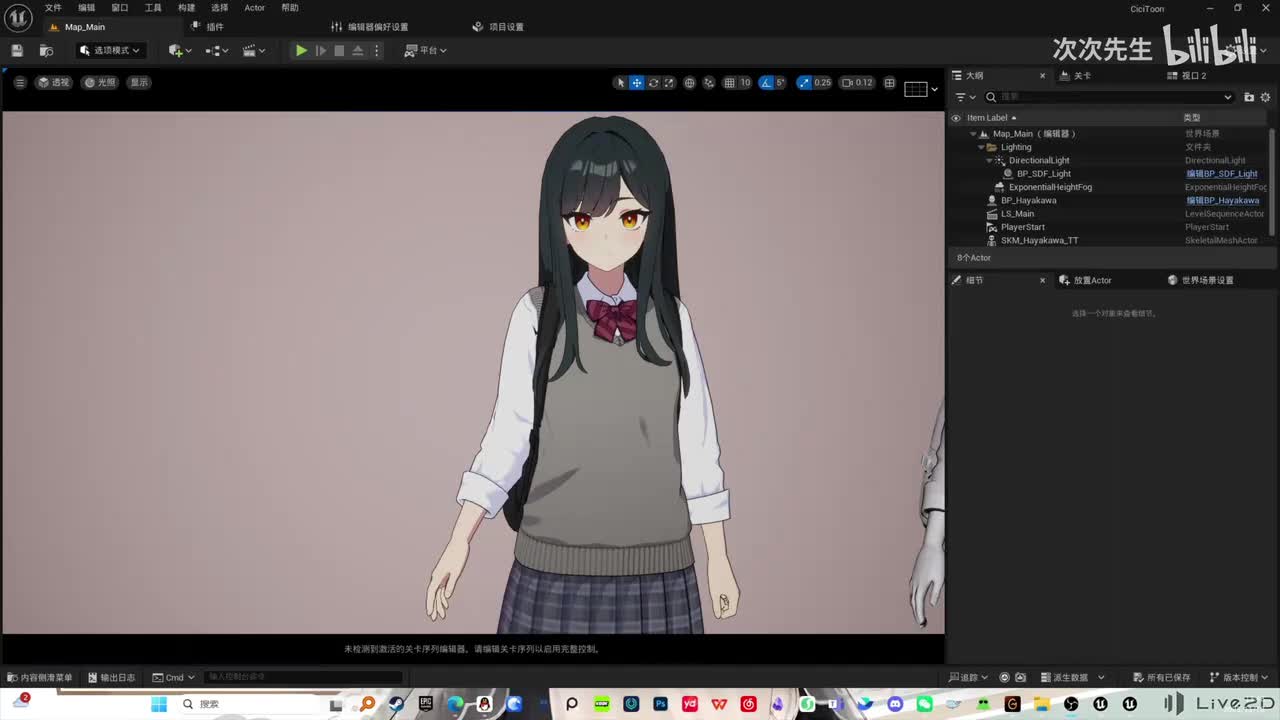This screenshot has width=1280, height=720.
Task: Collapse the DirectionalLight tree node
Action: coord(989,160)
